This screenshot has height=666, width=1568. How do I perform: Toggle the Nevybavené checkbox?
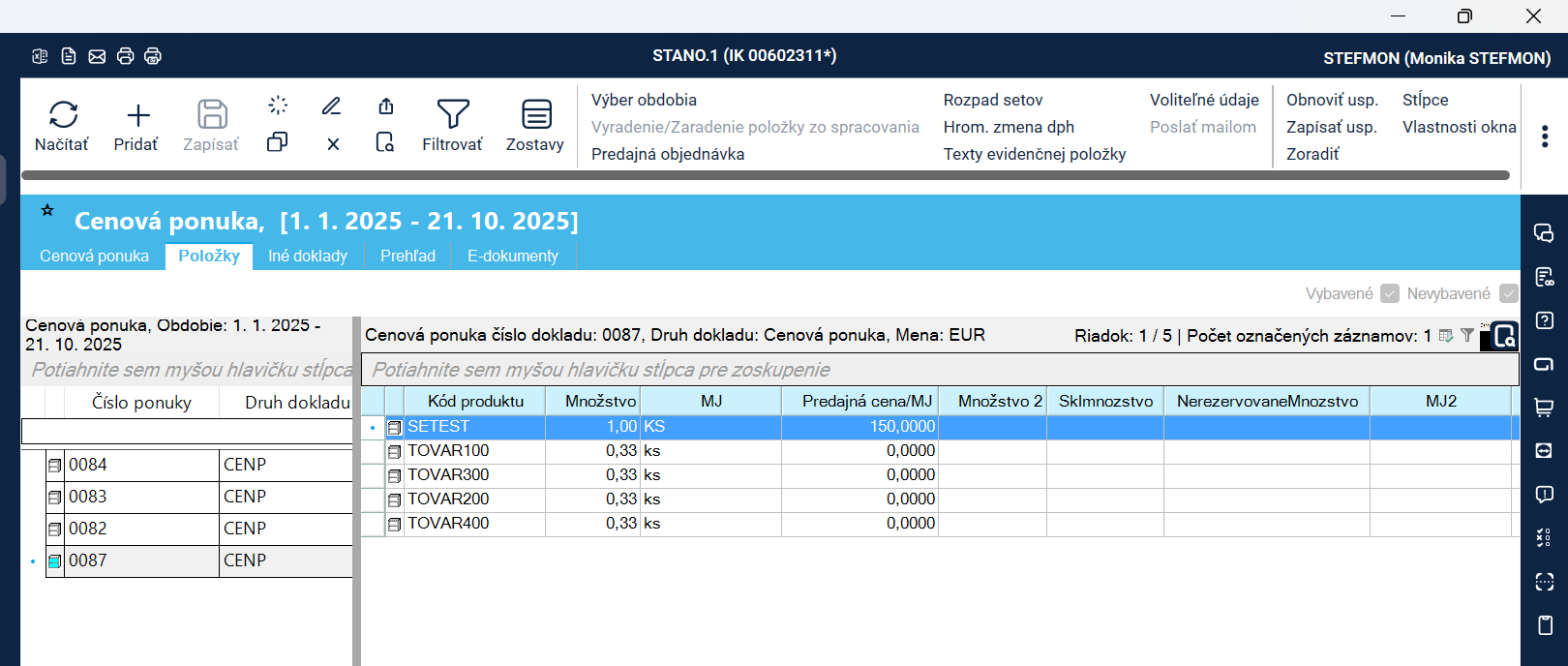coord(1508,293)
